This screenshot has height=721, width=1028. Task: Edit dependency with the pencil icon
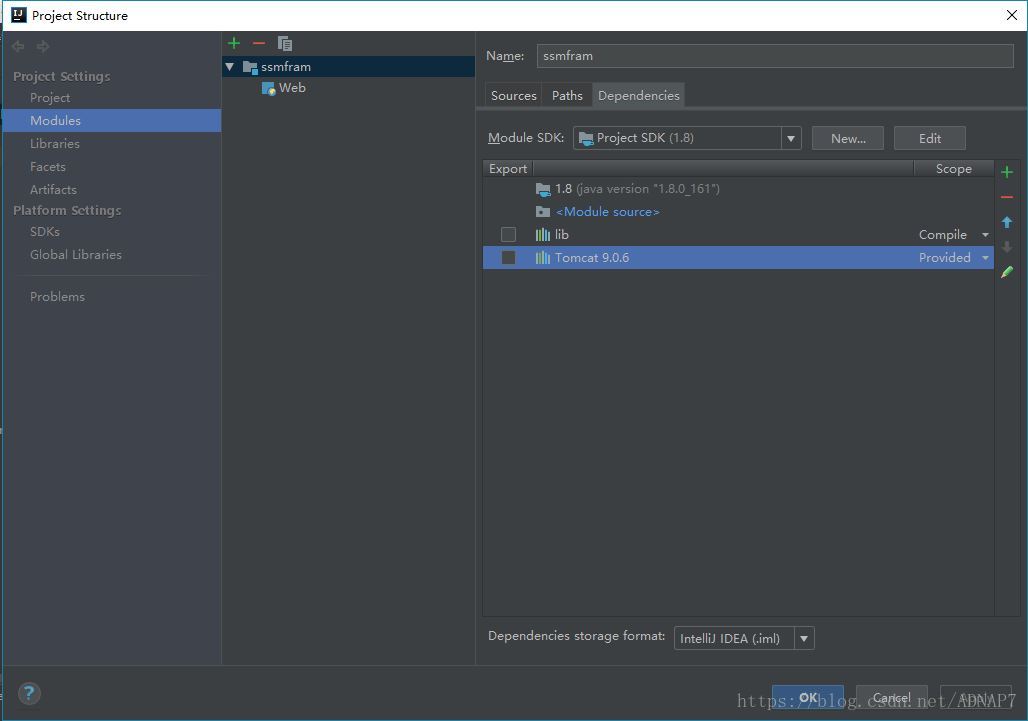click(1007, 272)
